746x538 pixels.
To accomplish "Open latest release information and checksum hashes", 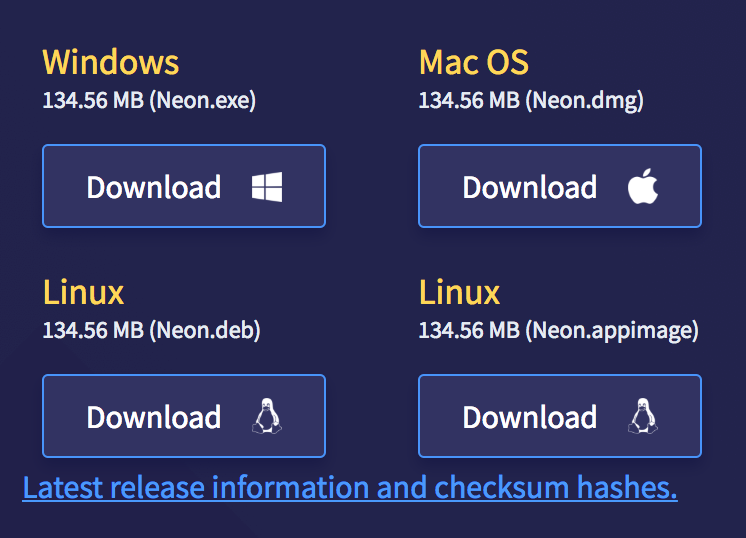I will [350, 488].
